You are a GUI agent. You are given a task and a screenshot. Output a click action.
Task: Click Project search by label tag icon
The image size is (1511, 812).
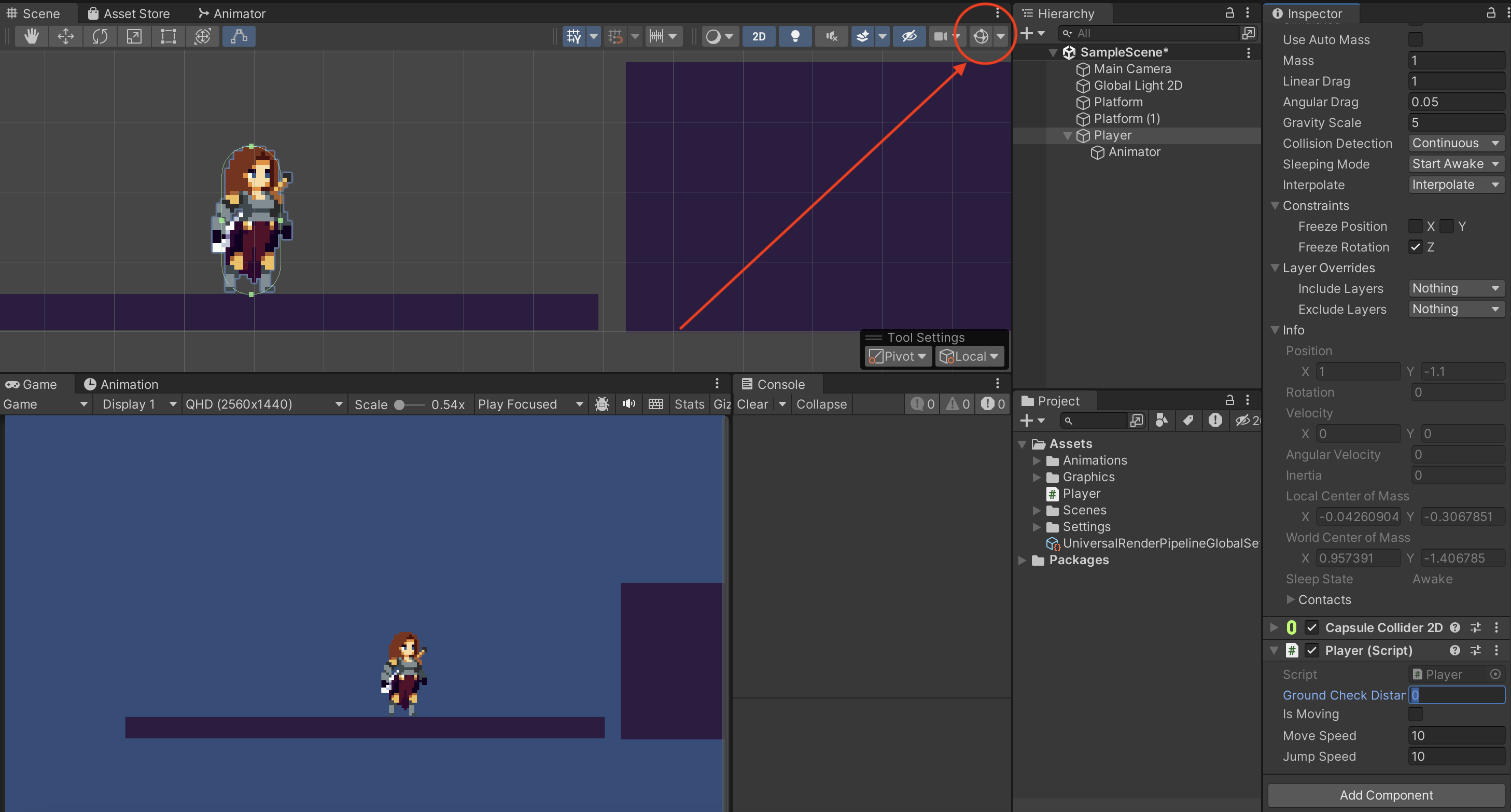pyautogui.click(x=1188, y=420)
